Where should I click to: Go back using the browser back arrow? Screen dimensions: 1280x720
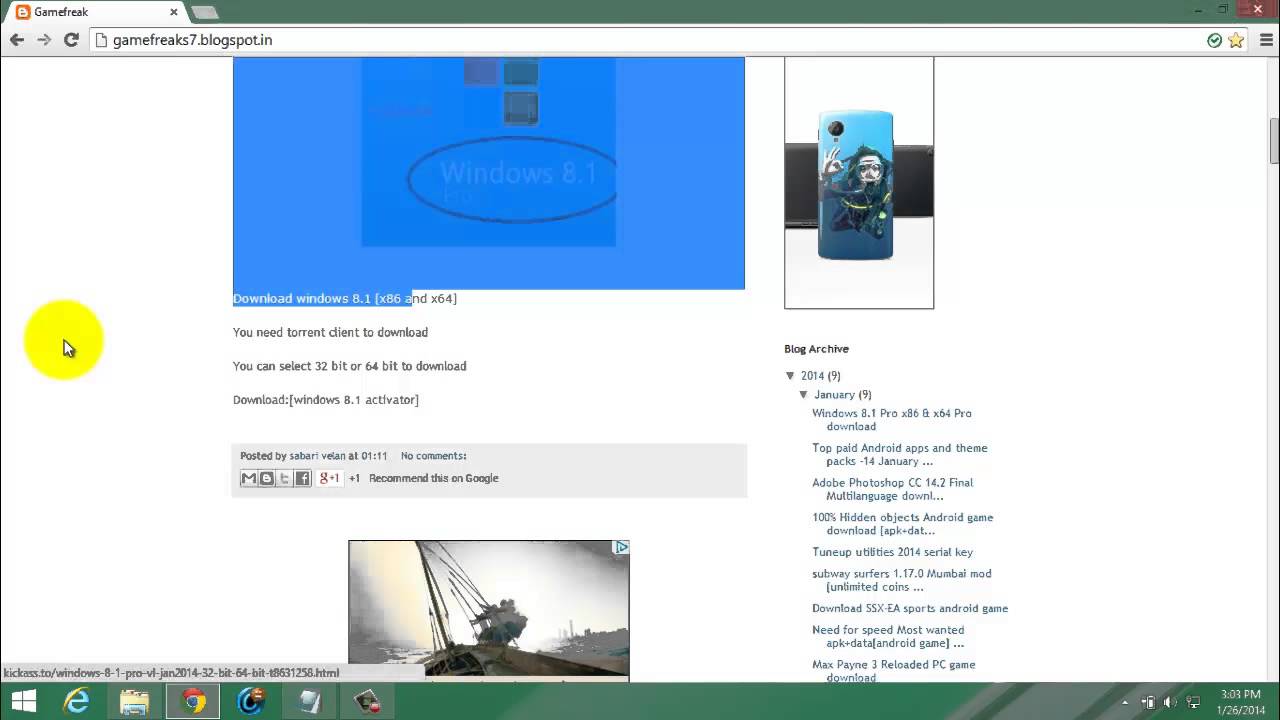[x=17, y=40]
